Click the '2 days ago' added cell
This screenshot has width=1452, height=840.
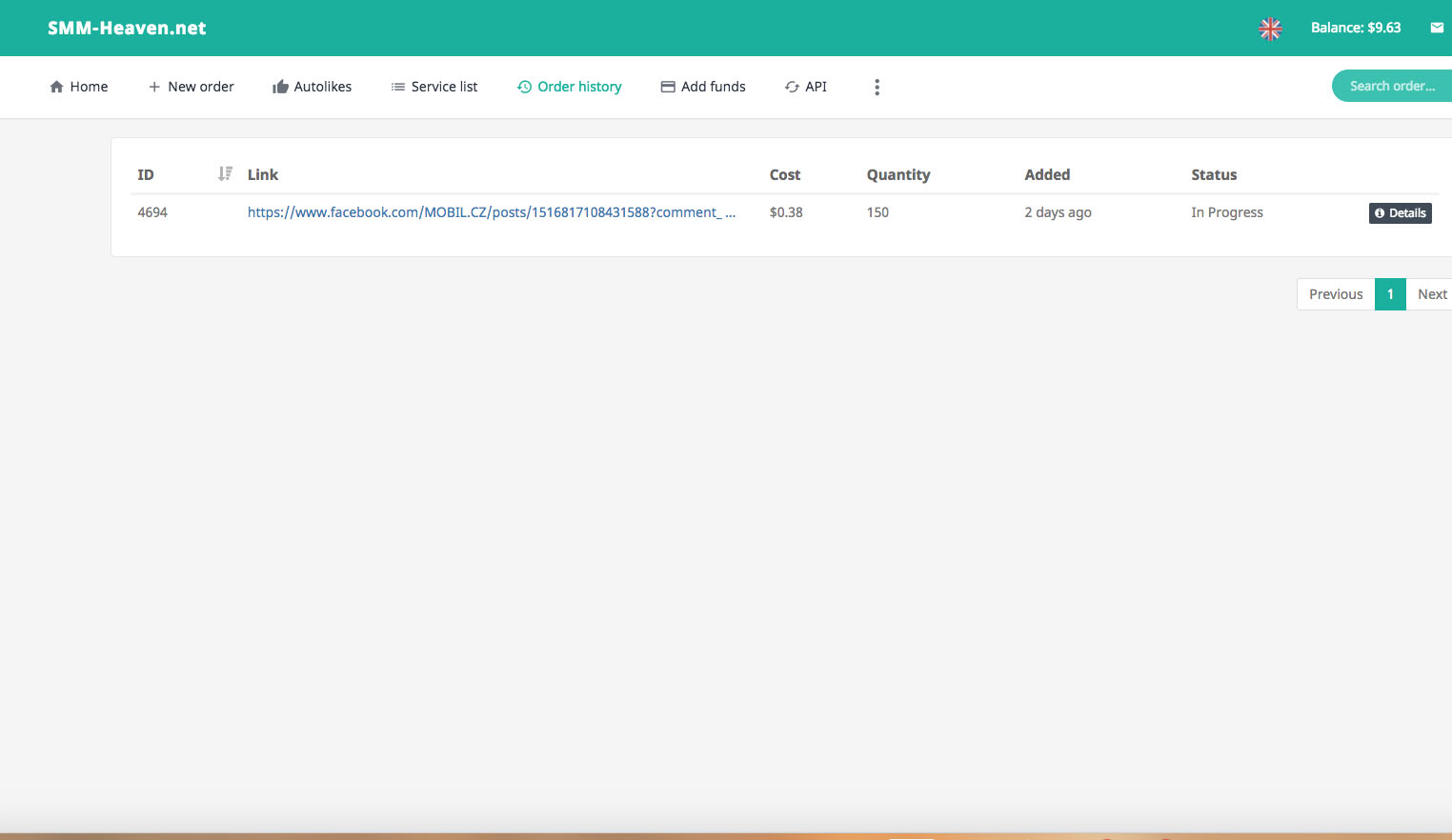pos(1058,212)
